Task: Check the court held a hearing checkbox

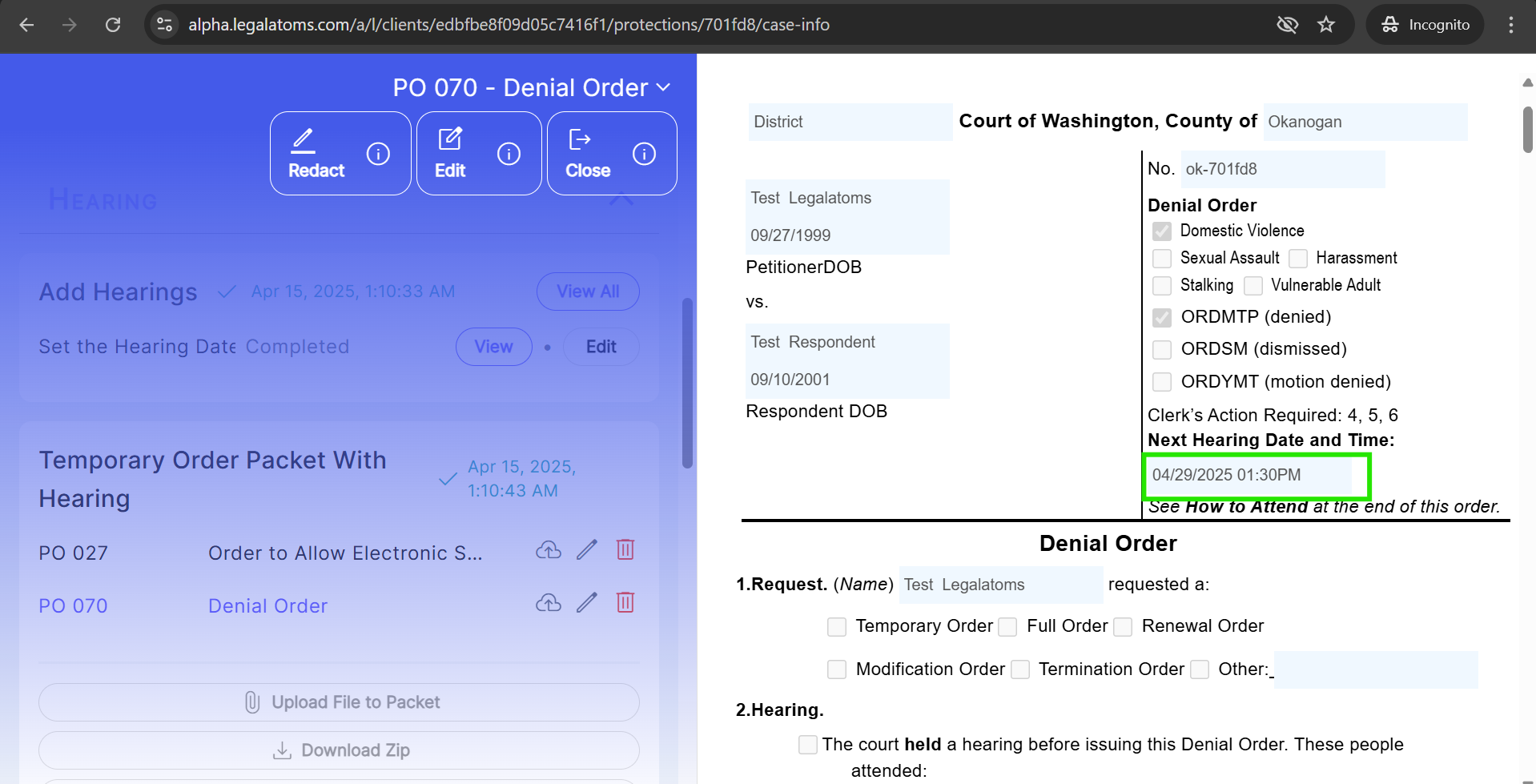Action: click(x=808, y=745)
